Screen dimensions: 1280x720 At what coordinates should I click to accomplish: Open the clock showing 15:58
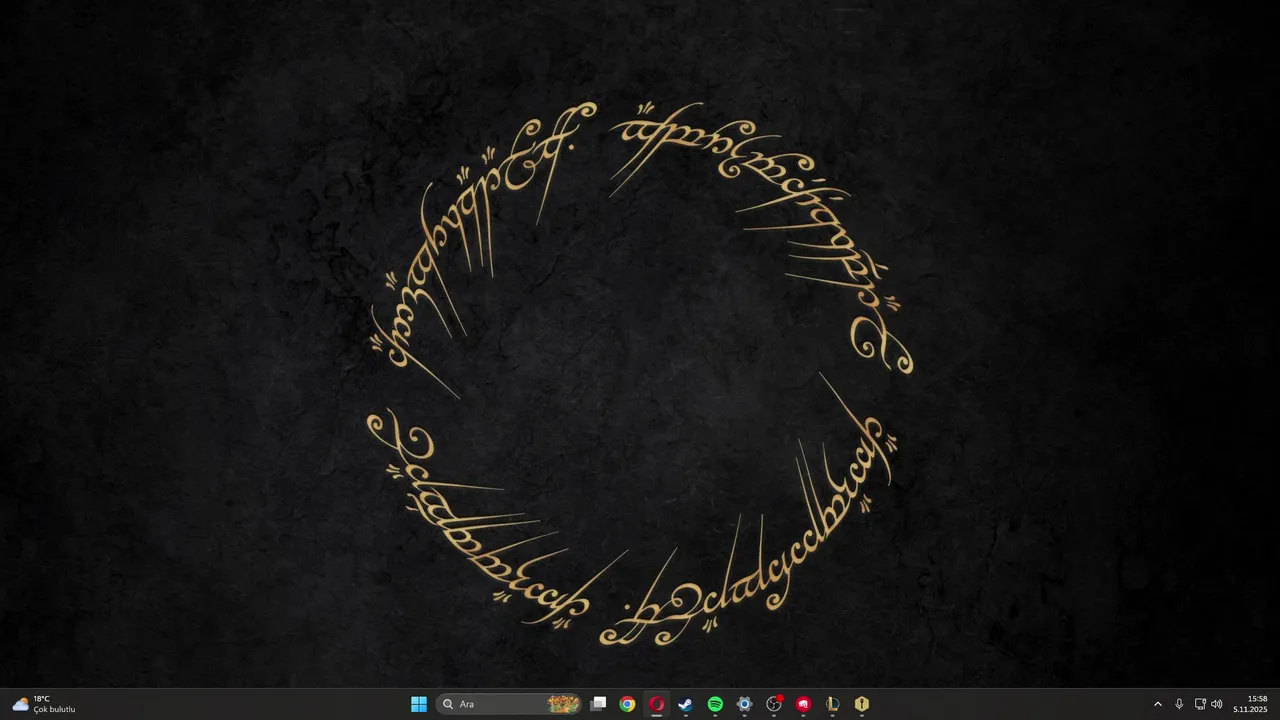1251,704
